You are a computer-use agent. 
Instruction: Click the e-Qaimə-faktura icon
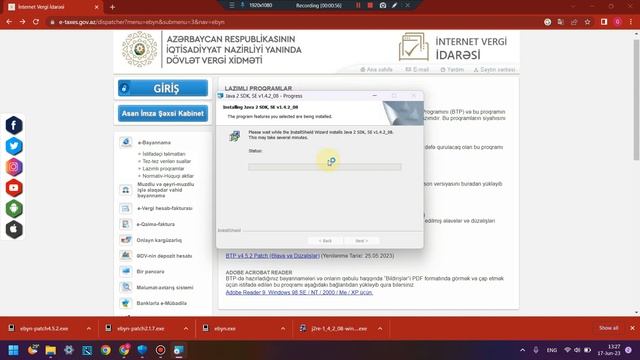tap(126, 224)
